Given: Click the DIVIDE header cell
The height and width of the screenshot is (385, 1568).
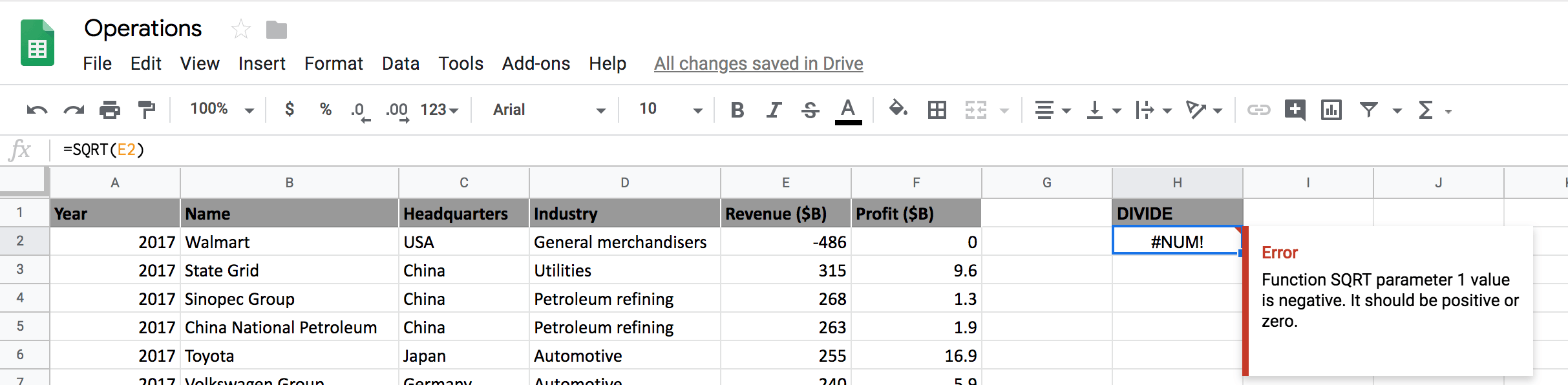Looking at the screenshot, I should [1178, 213].
